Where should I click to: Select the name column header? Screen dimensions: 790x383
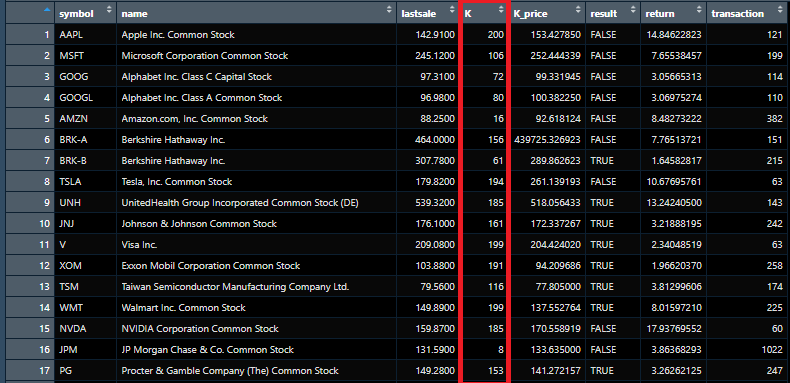[x=256, y=14]
